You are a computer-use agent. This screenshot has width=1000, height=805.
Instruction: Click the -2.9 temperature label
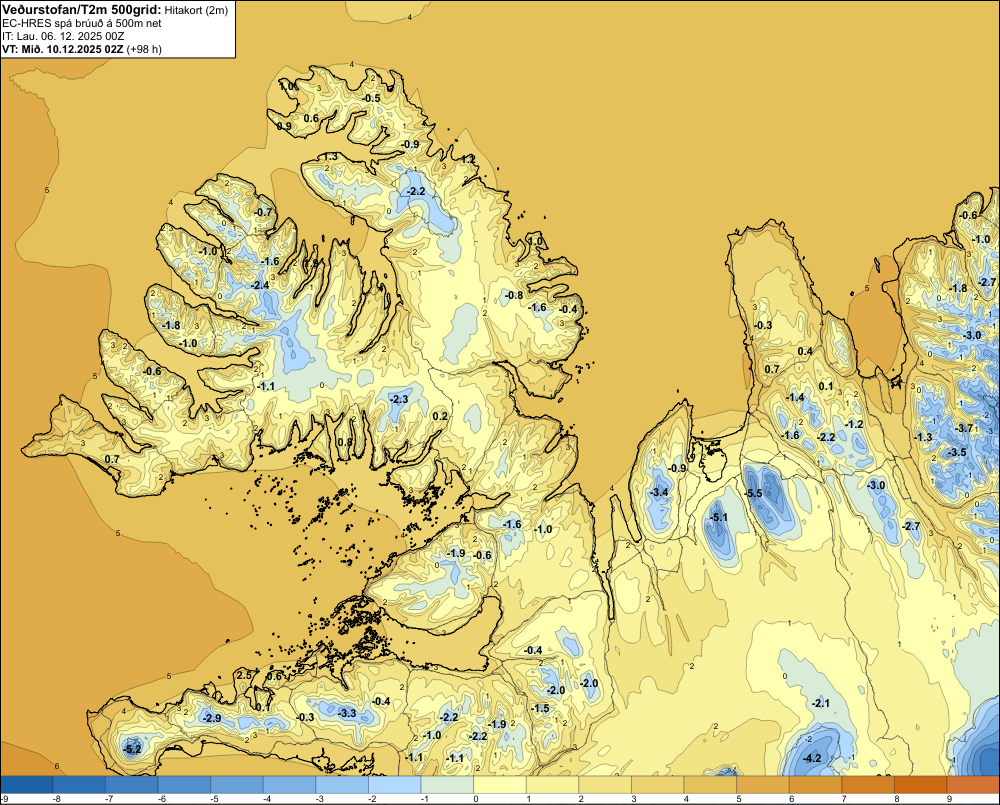212,718
